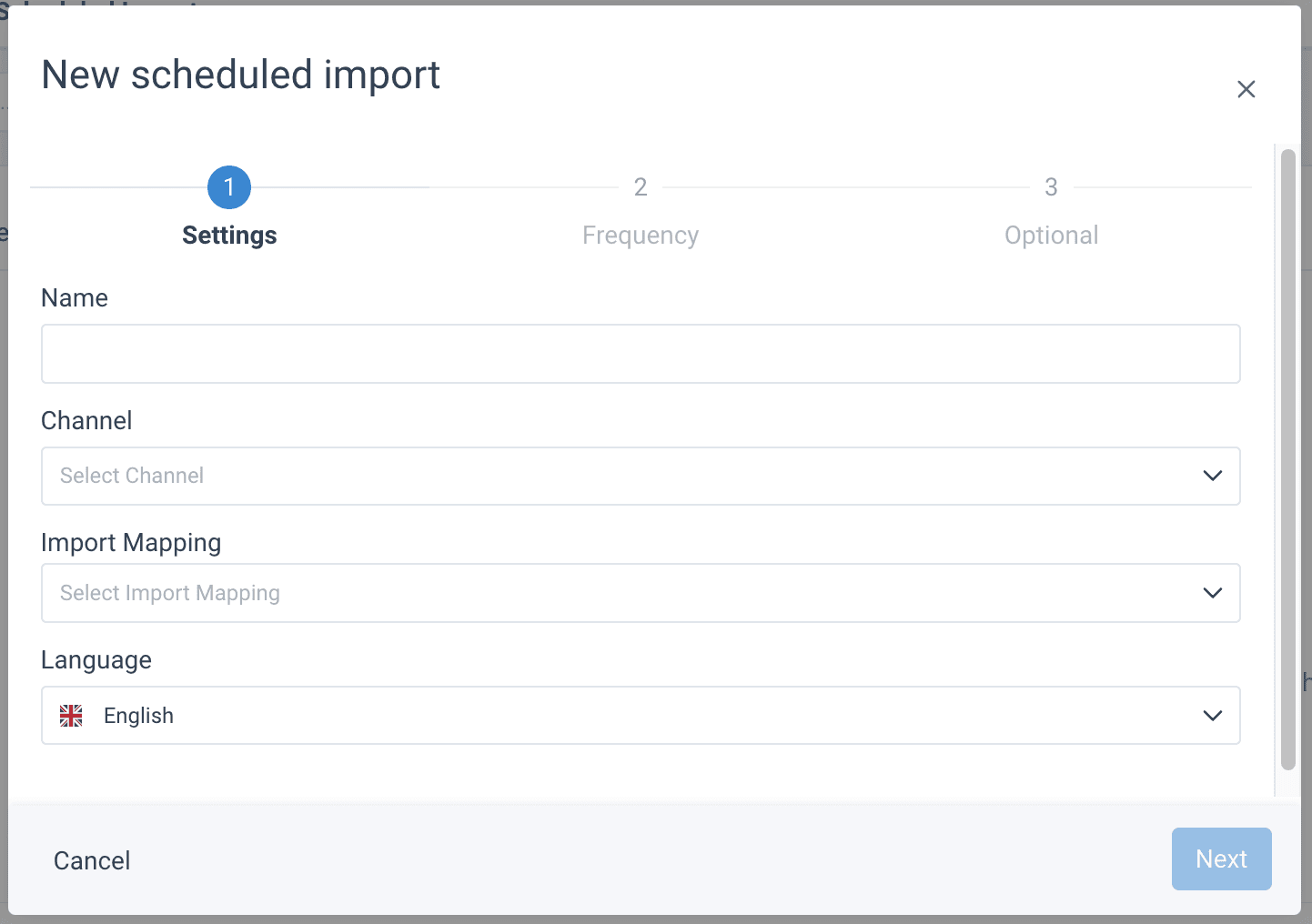Viewport: 1312px width, 924px height.
Task: Click the step 3 number indicator
Action: [x=1051, y=187]
